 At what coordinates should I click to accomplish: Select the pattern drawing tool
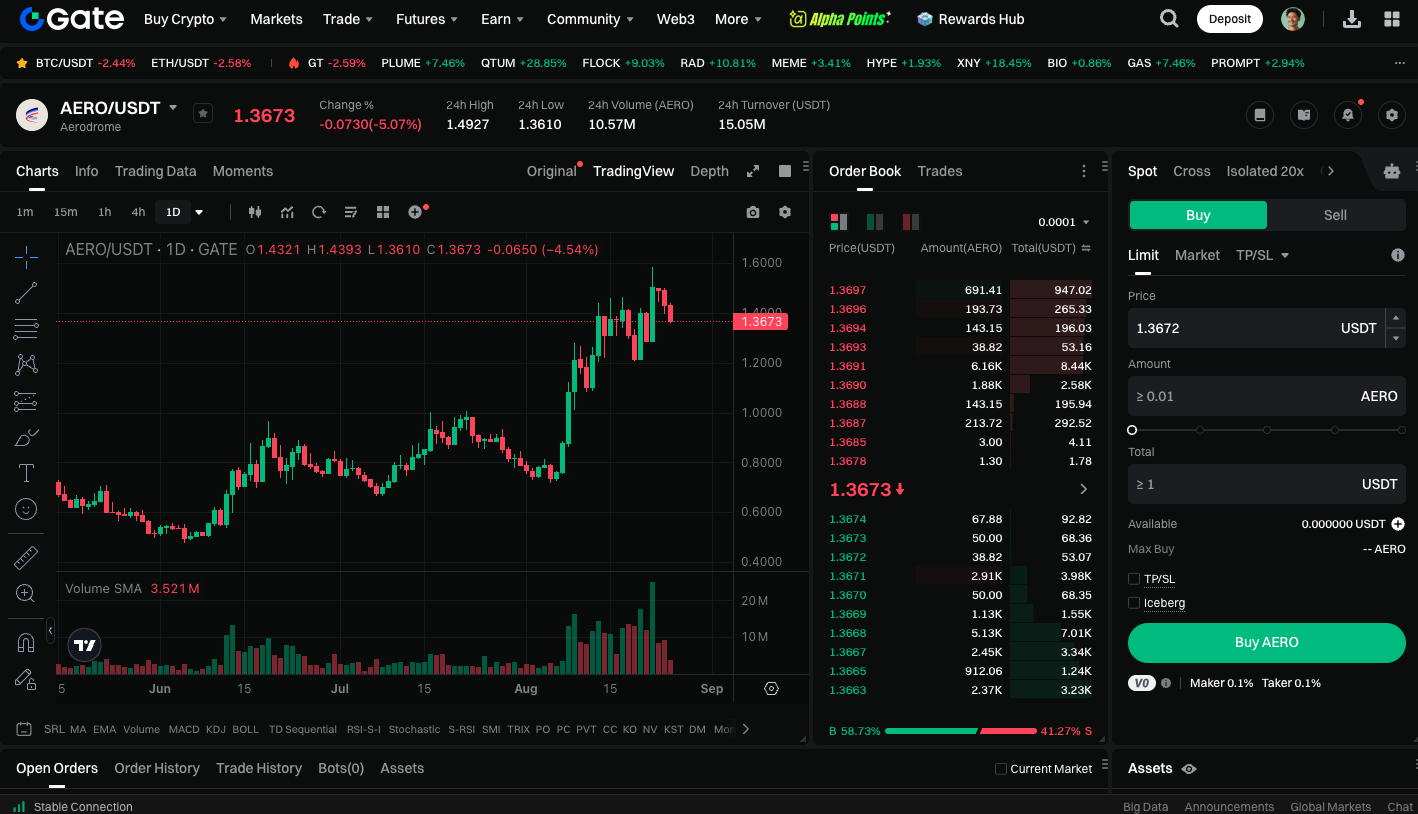(26, 365)
